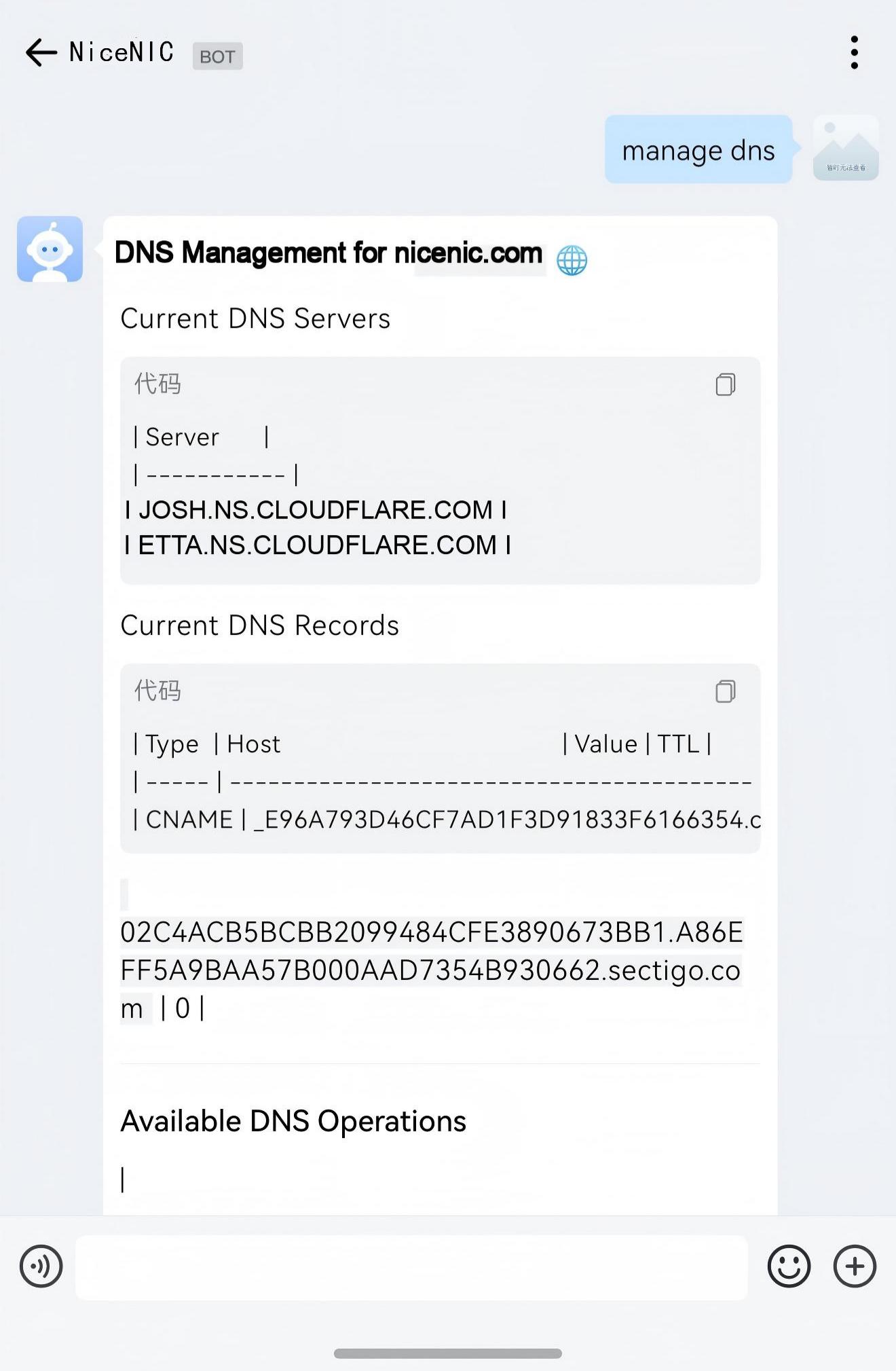
Task: Tap the Host column header
Action: pyautogui.click(x=253, y=744)
